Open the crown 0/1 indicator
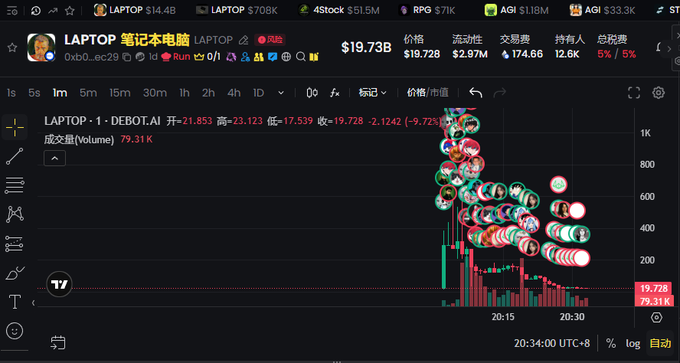The height and width of the screenshot is (363, 680). pyautogui.click(x=208, y=57)
